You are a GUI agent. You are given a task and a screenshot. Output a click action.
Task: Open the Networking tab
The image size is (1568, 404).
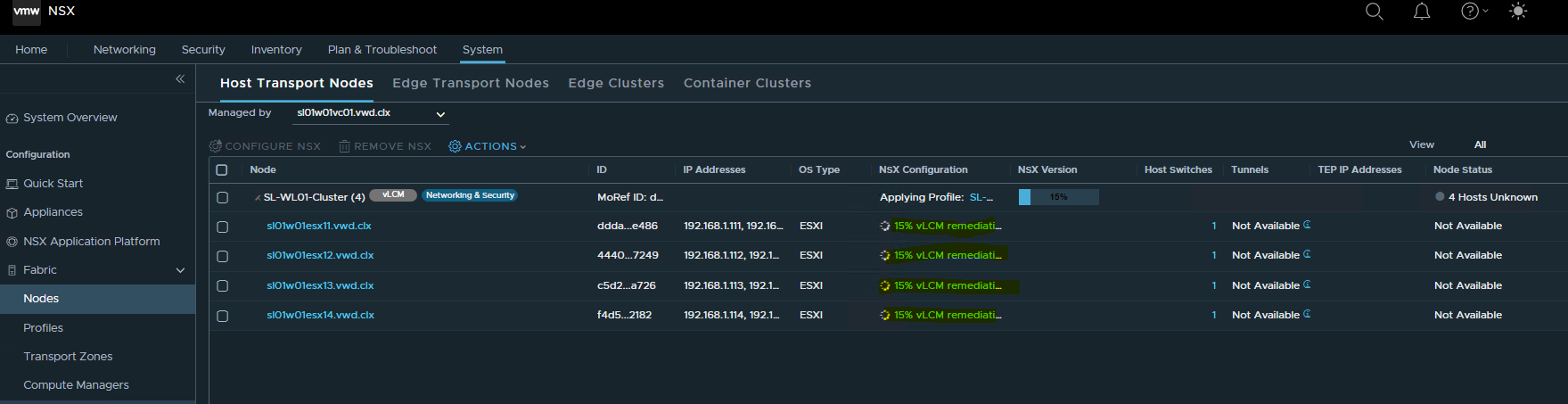coord(125,50)
